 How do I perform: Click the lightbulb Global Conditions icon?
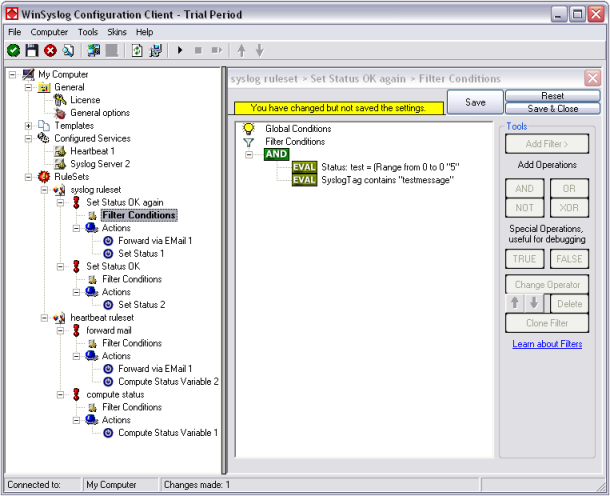pyautogui.click(x=248, y=128)
